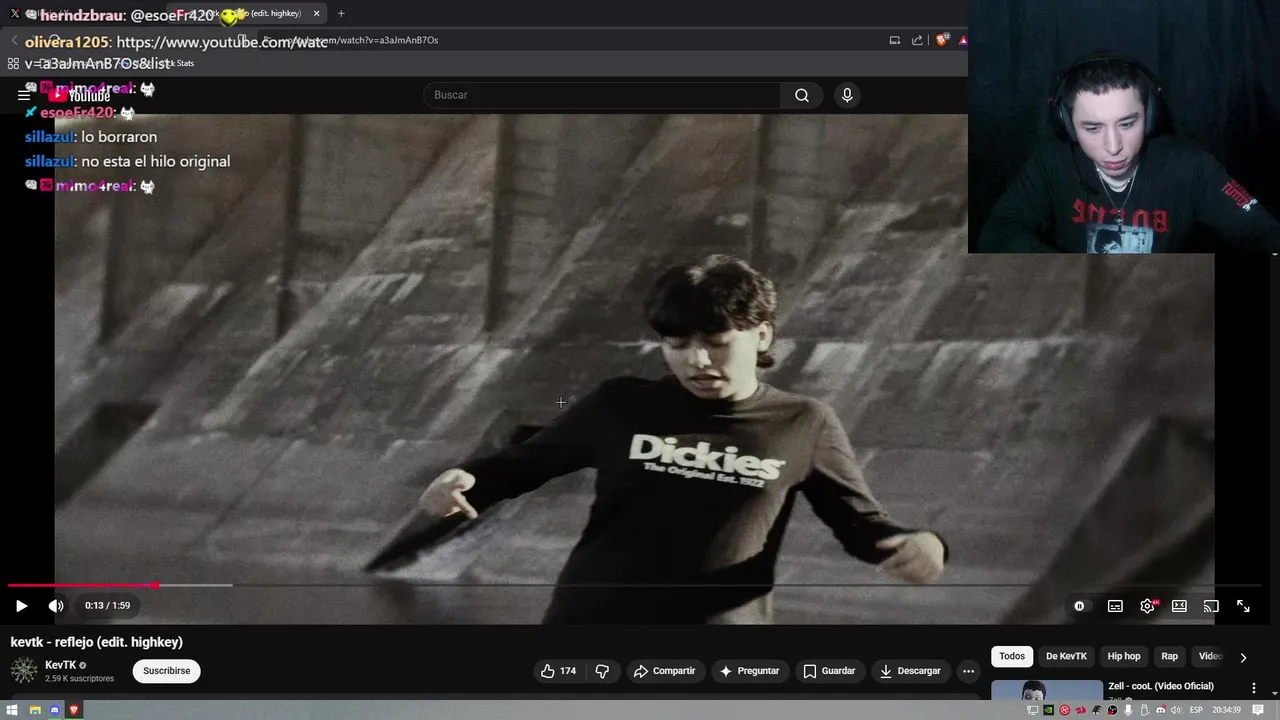
Task: Click the video title kevtk - reflejo
Action: tap(97, 642)
